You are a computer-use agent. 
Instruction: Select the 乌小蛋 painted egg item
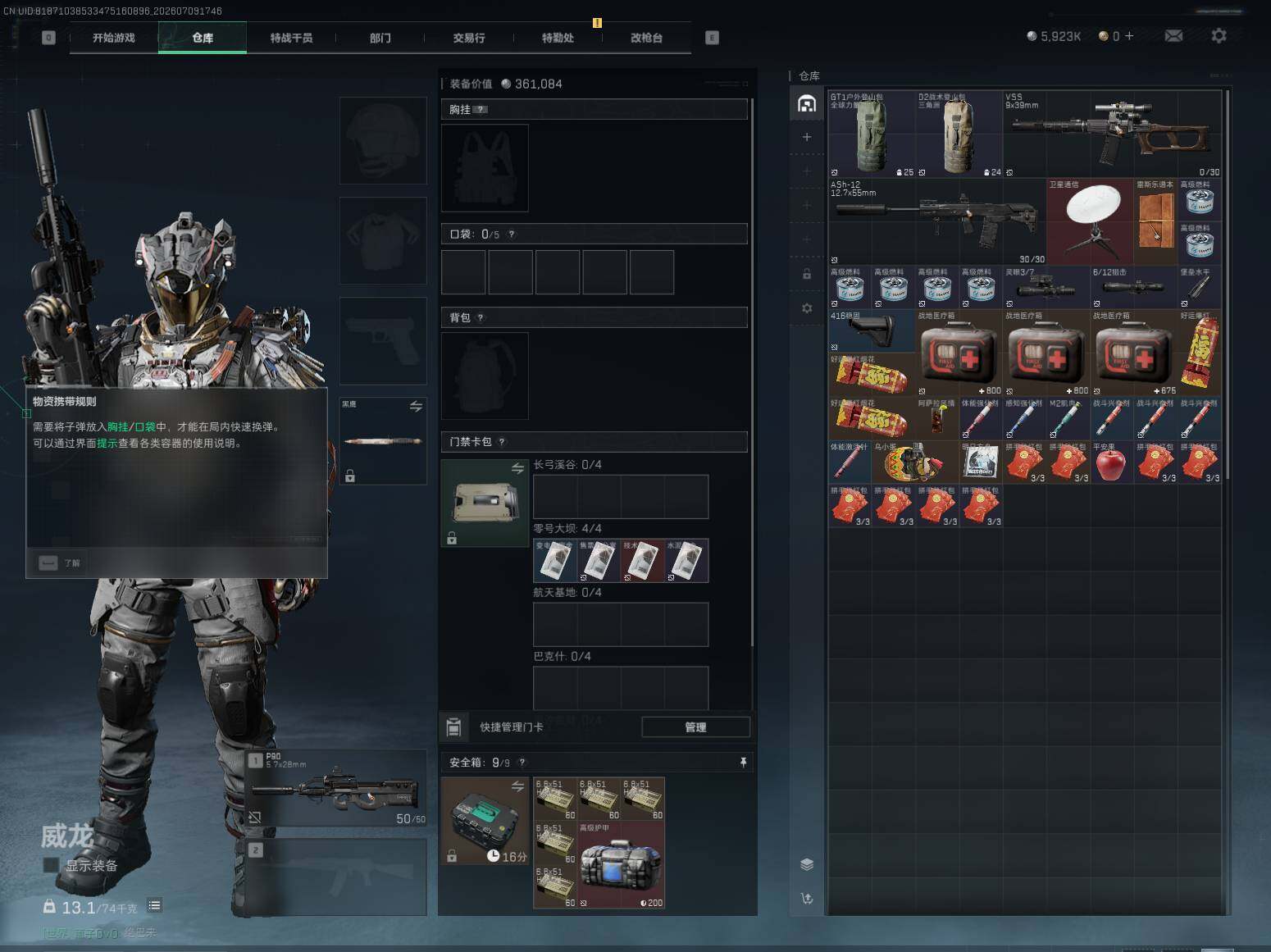[916, 462]
